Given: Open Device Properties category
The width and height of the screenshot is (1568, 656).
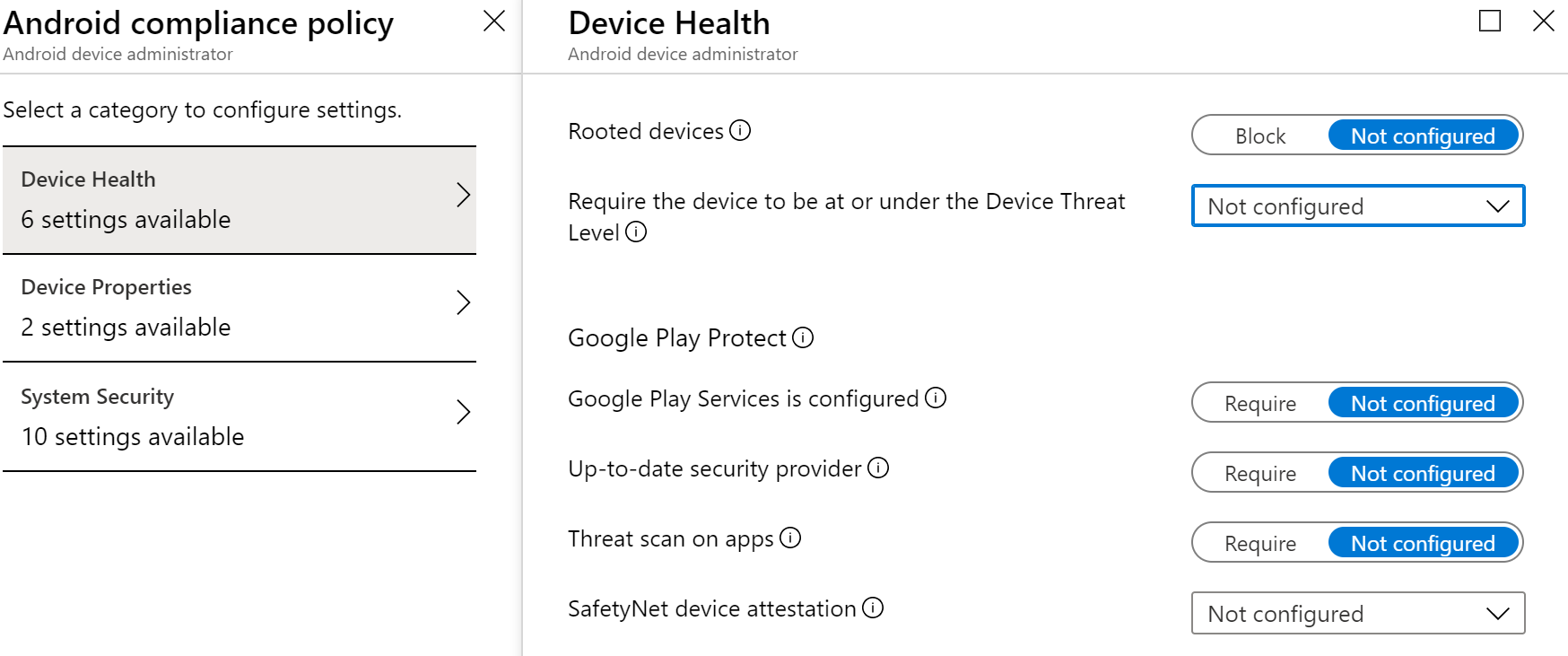Looking at the screenshot, I should (x=240, y=308).
